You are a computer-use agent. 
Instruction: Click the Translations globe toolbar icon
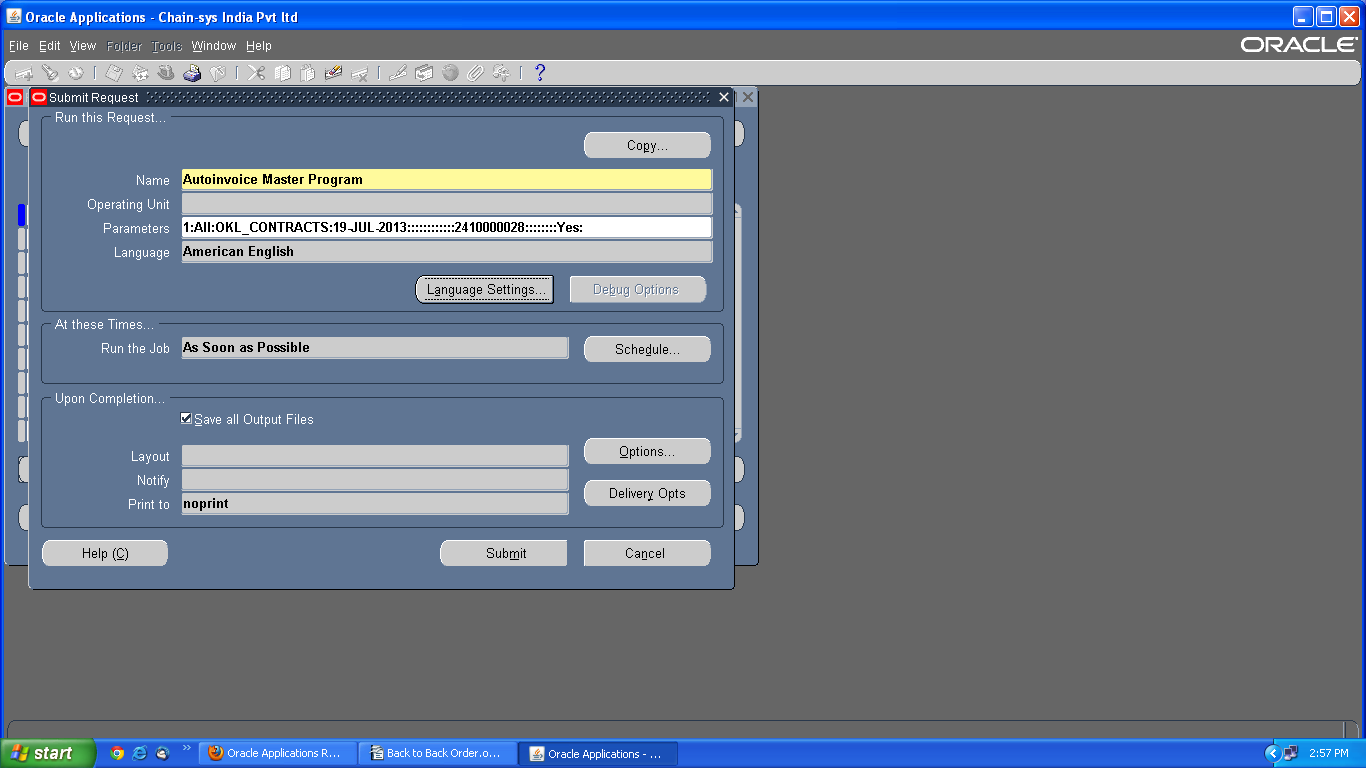450,73
